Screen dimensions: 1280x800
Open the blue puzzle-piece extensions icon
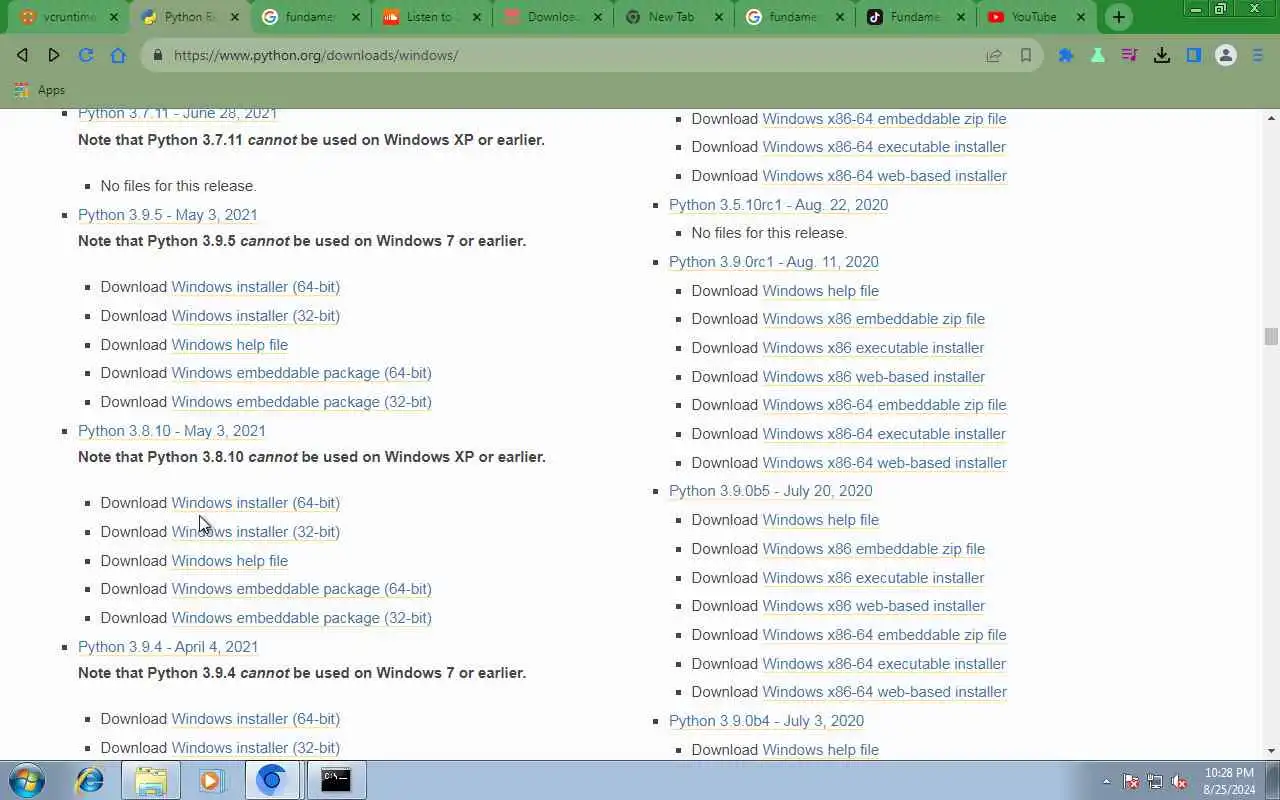[x=1066, y=56]
